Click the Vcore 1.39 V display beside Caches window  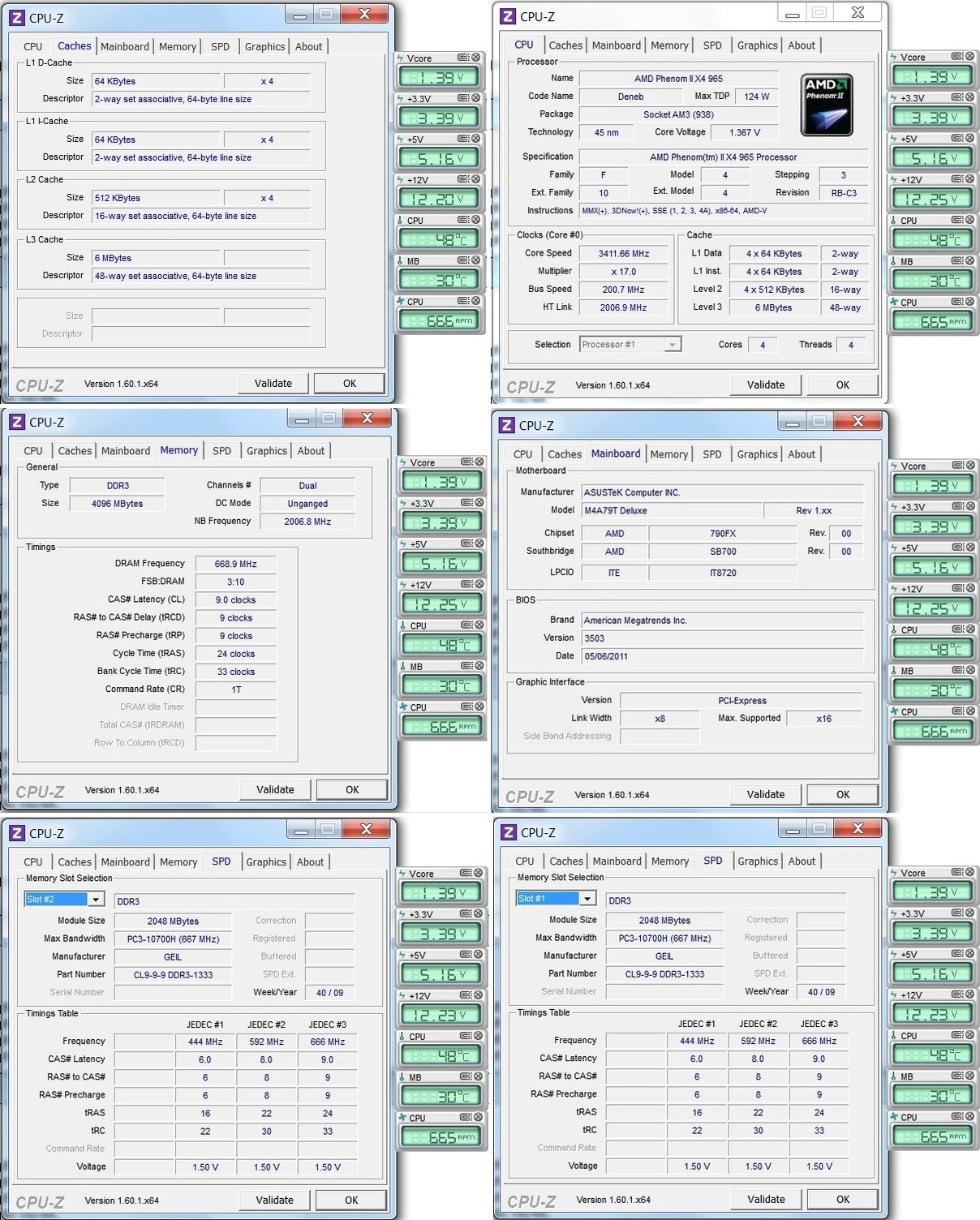pos(439,77)
